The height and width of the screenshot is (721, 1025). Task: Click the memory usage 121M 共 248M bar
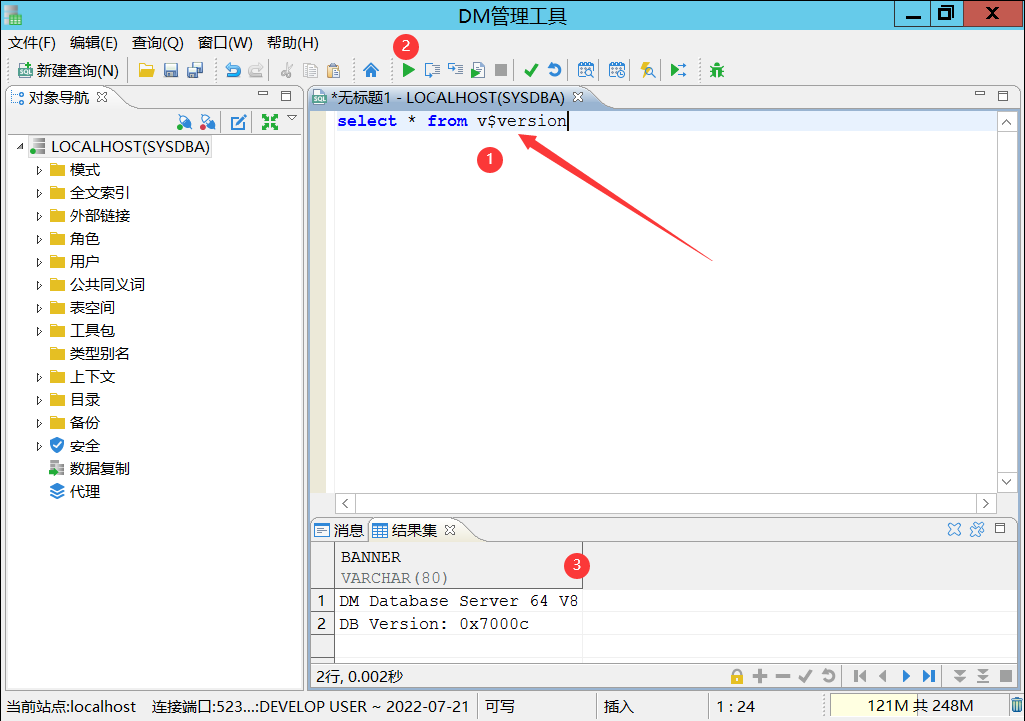920,706
